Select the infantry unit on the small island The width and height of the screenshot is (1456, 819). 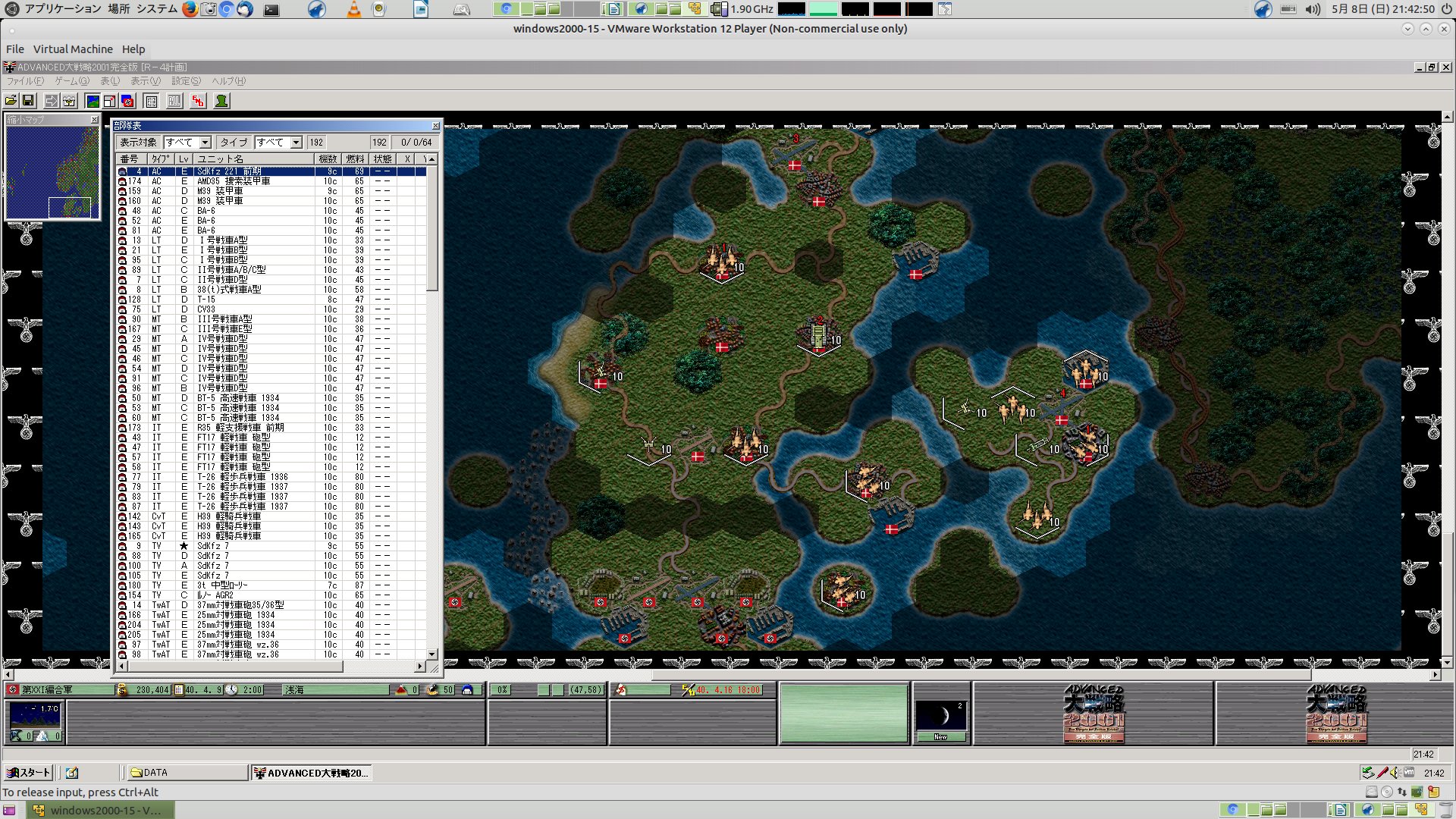(843, 591)
